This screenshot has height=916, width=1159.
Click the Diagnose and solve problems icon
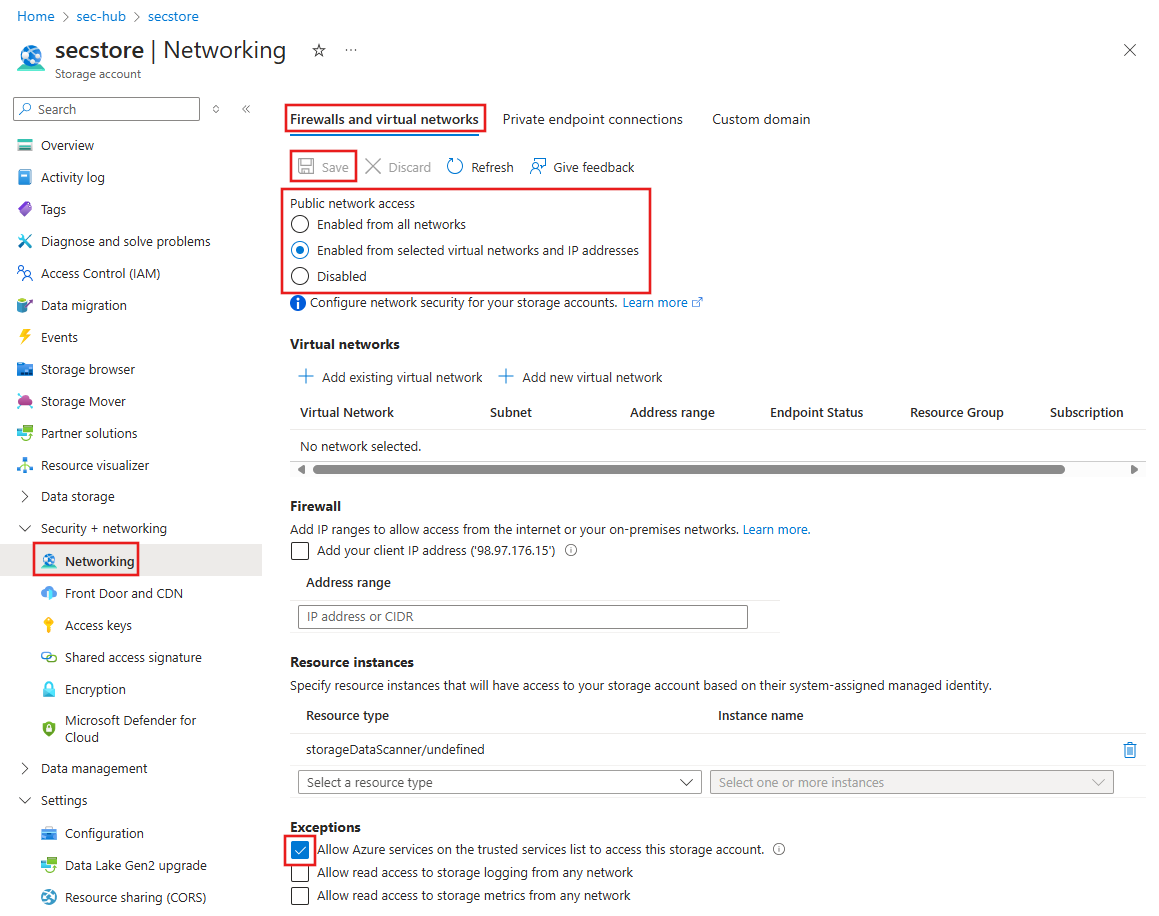pyautogui.click(x=25, y=241)
